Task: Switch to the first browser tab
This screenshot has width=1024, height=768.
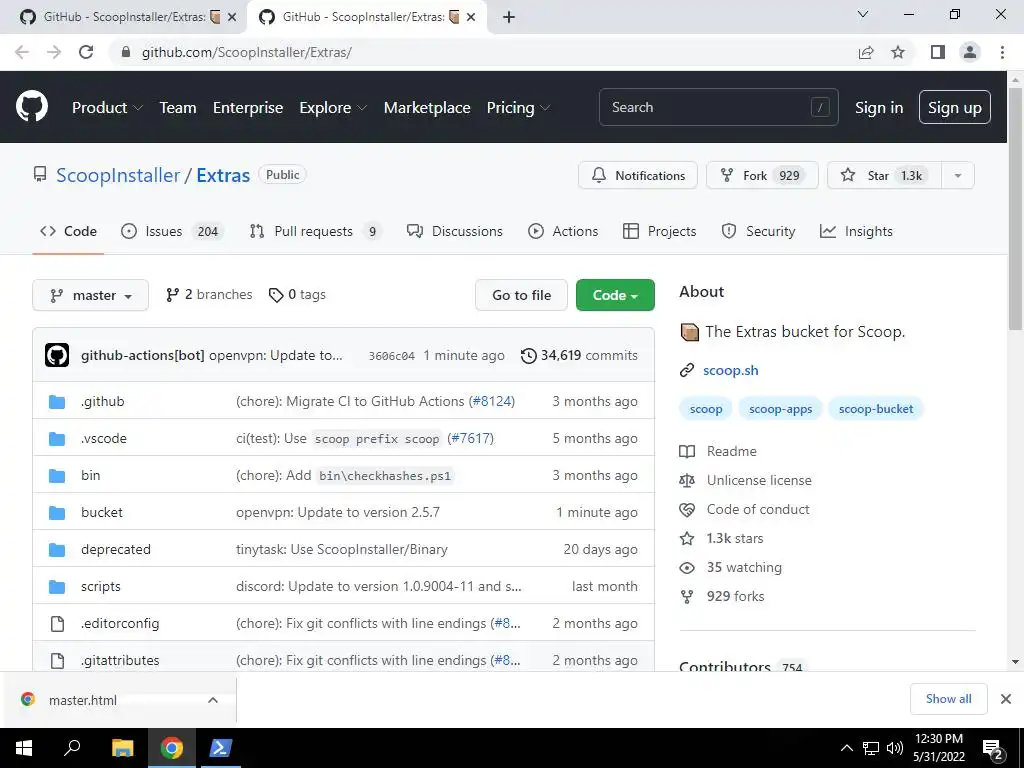Action: (x=124, y=17)
